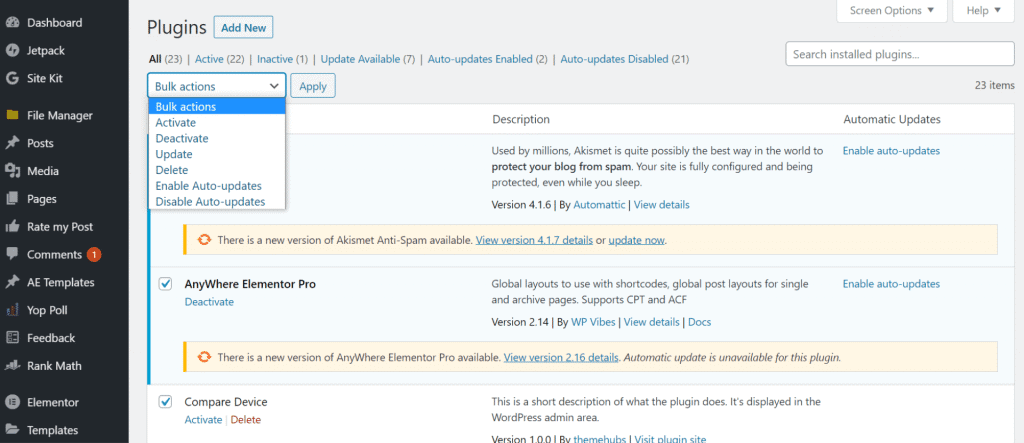The height and width of the screenshot is (443, 1024).
Task: Click the Apply button
Action: [313, 86]
